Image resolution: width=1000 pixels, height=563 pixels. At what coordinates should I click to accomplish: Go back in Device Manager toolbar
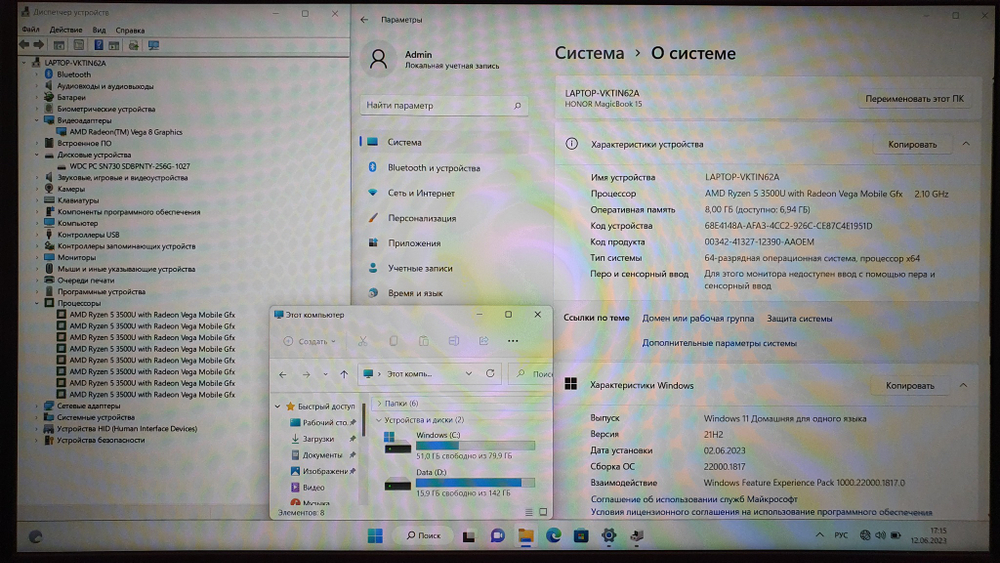pyautogui.click(x=24, y=45)
